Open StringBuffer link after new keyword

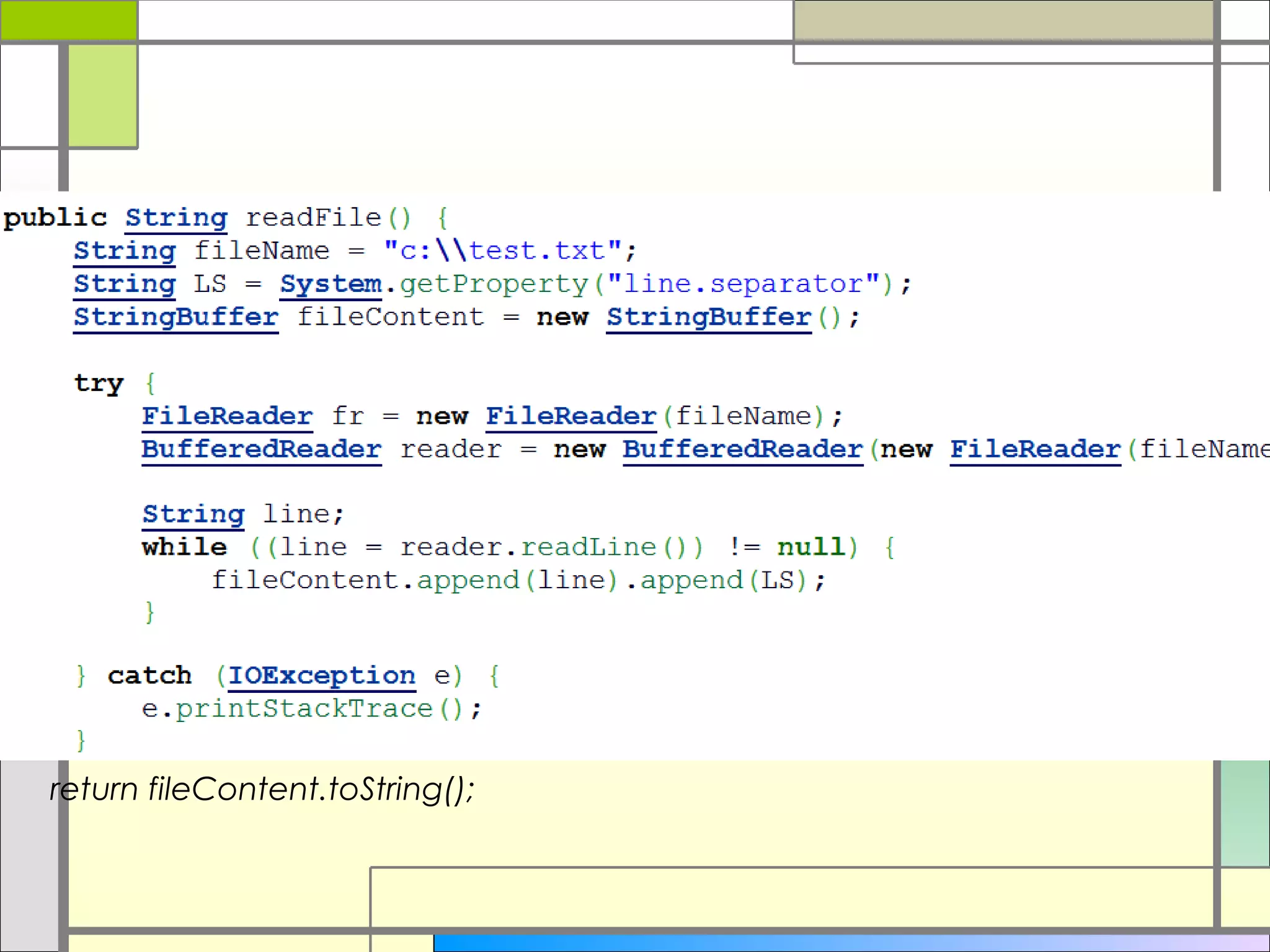[709, 317]
